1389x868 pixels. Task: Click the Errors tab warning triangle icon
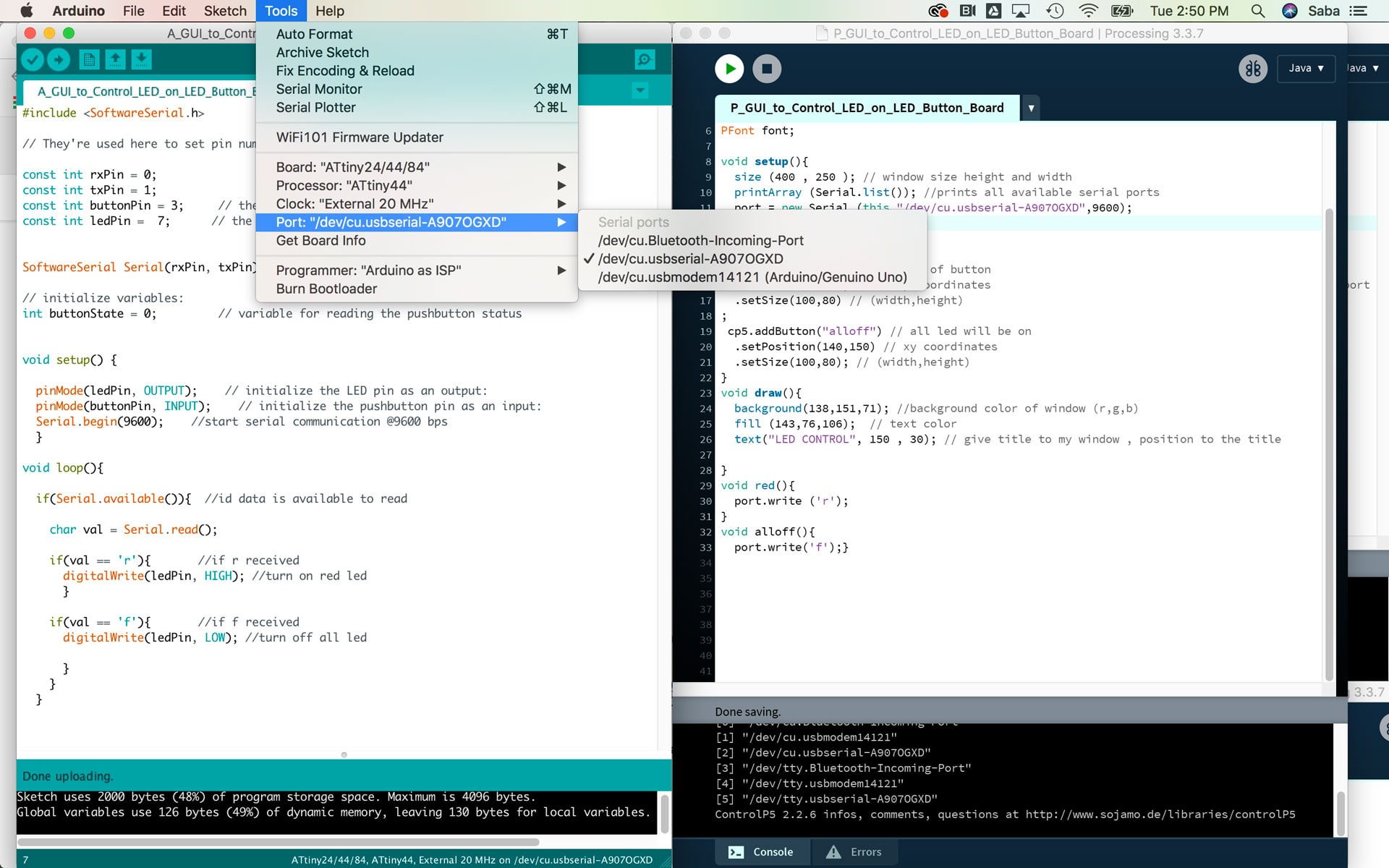pos(833,852)
